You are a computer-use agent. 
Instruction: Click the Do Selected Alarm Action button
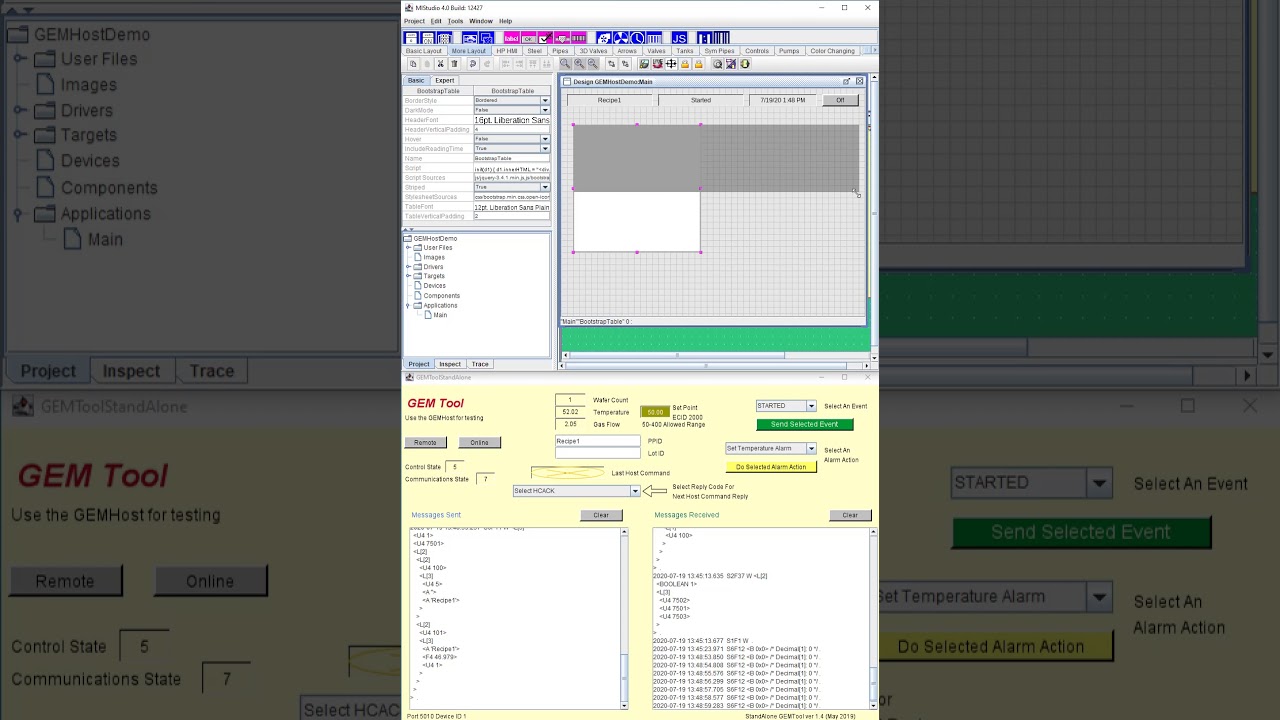coord(771,467)
